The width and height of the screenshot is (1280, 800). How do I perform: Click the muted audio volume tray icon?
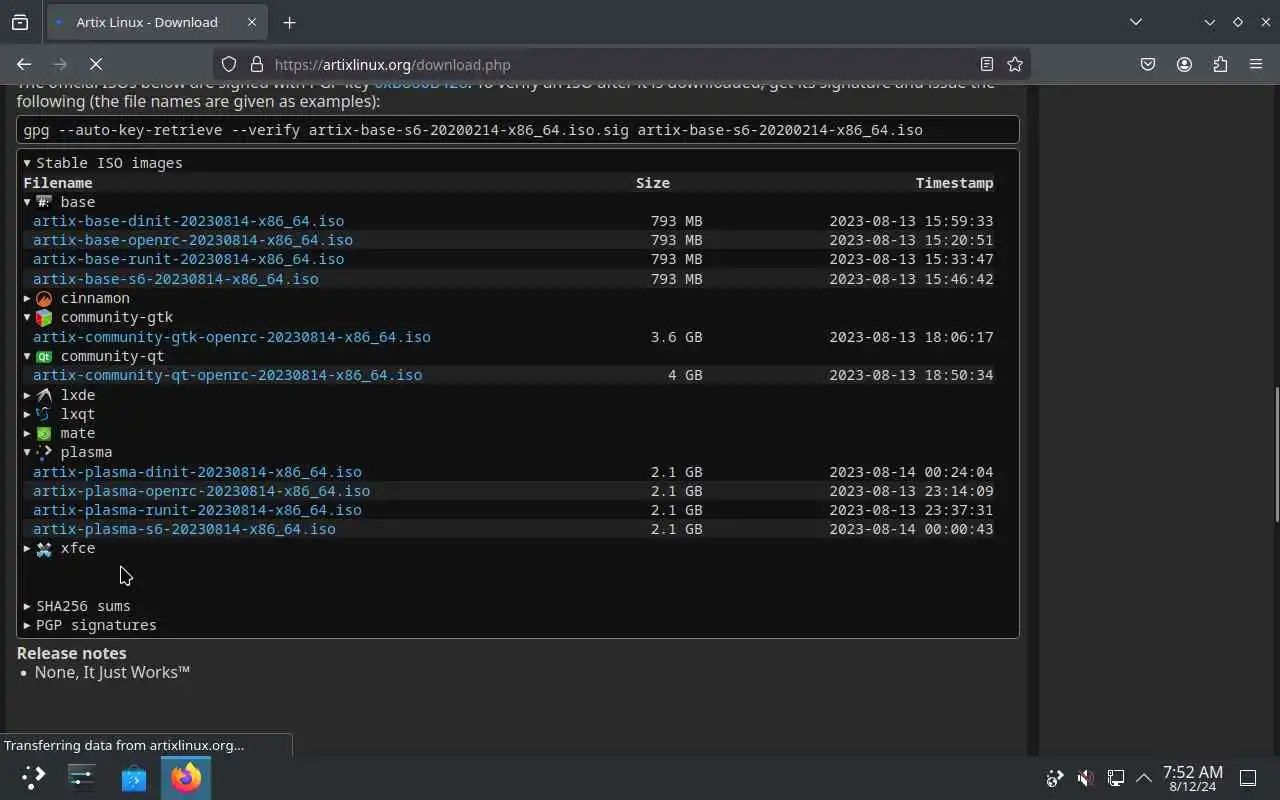(x=1085, y=777)
